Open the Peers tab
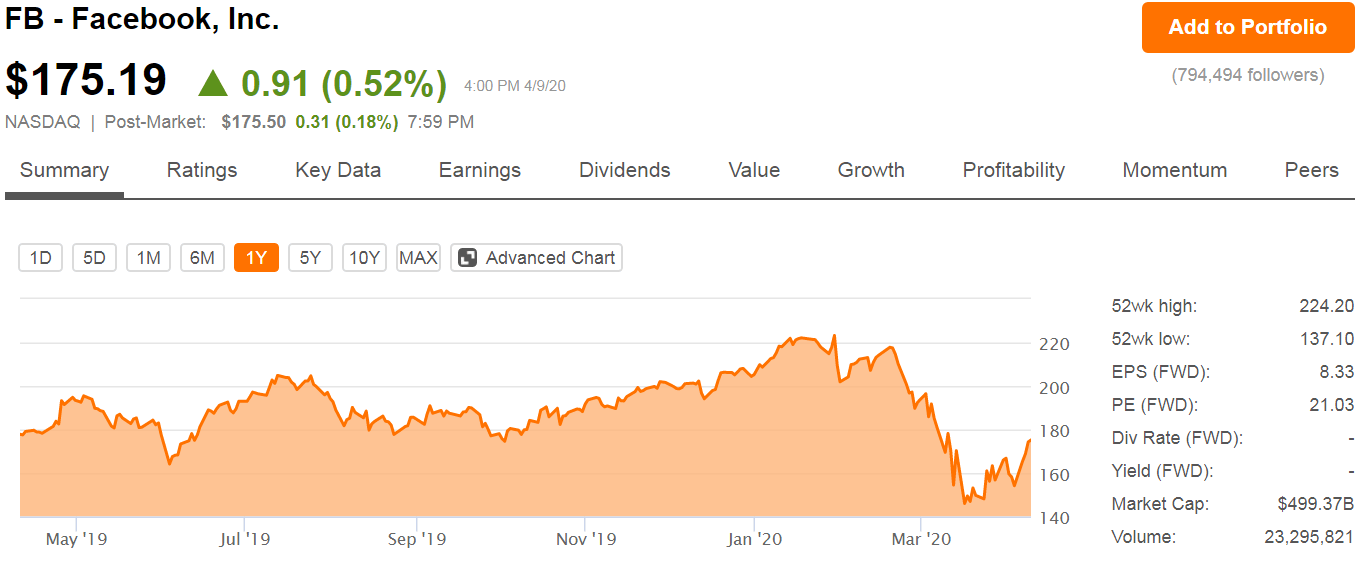1372x584 pixels. [x=1311, y=170]
